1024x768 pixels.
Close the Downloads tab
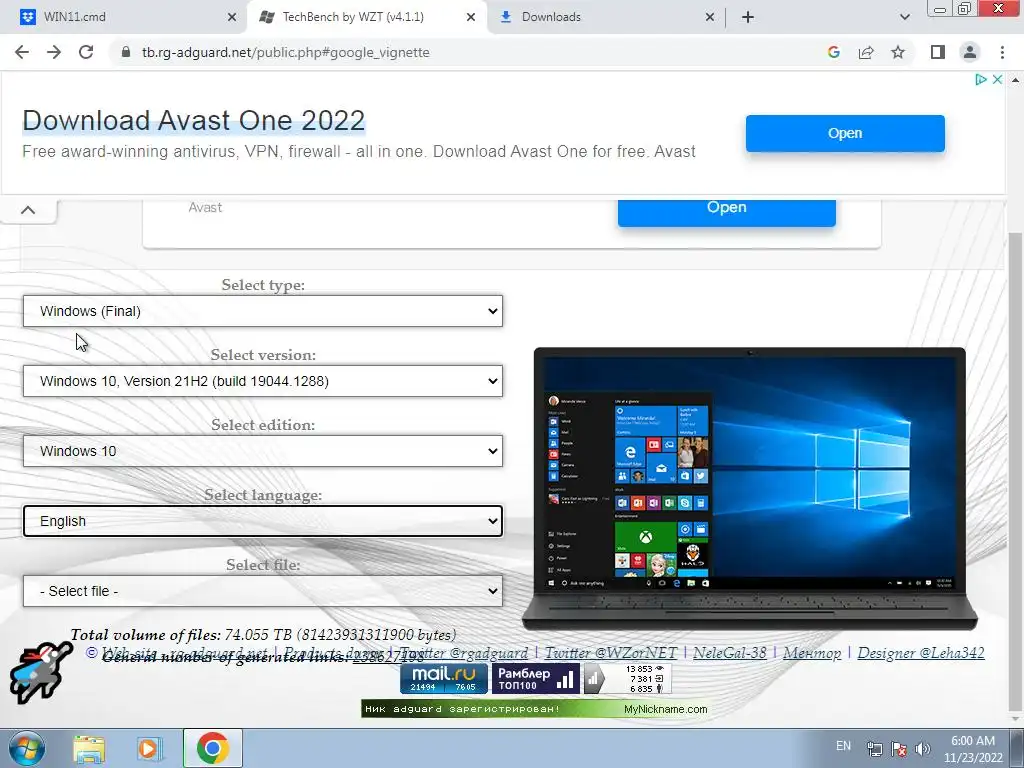709,18
